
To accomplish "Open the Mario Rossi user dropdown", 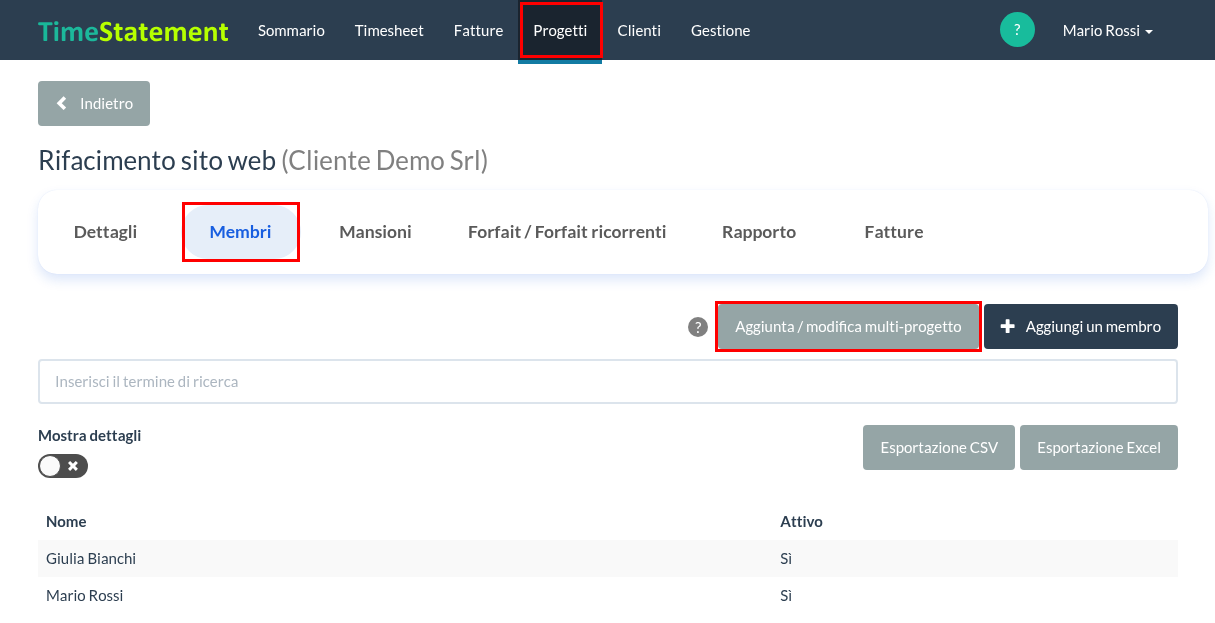I will [x=1108, y=31].
